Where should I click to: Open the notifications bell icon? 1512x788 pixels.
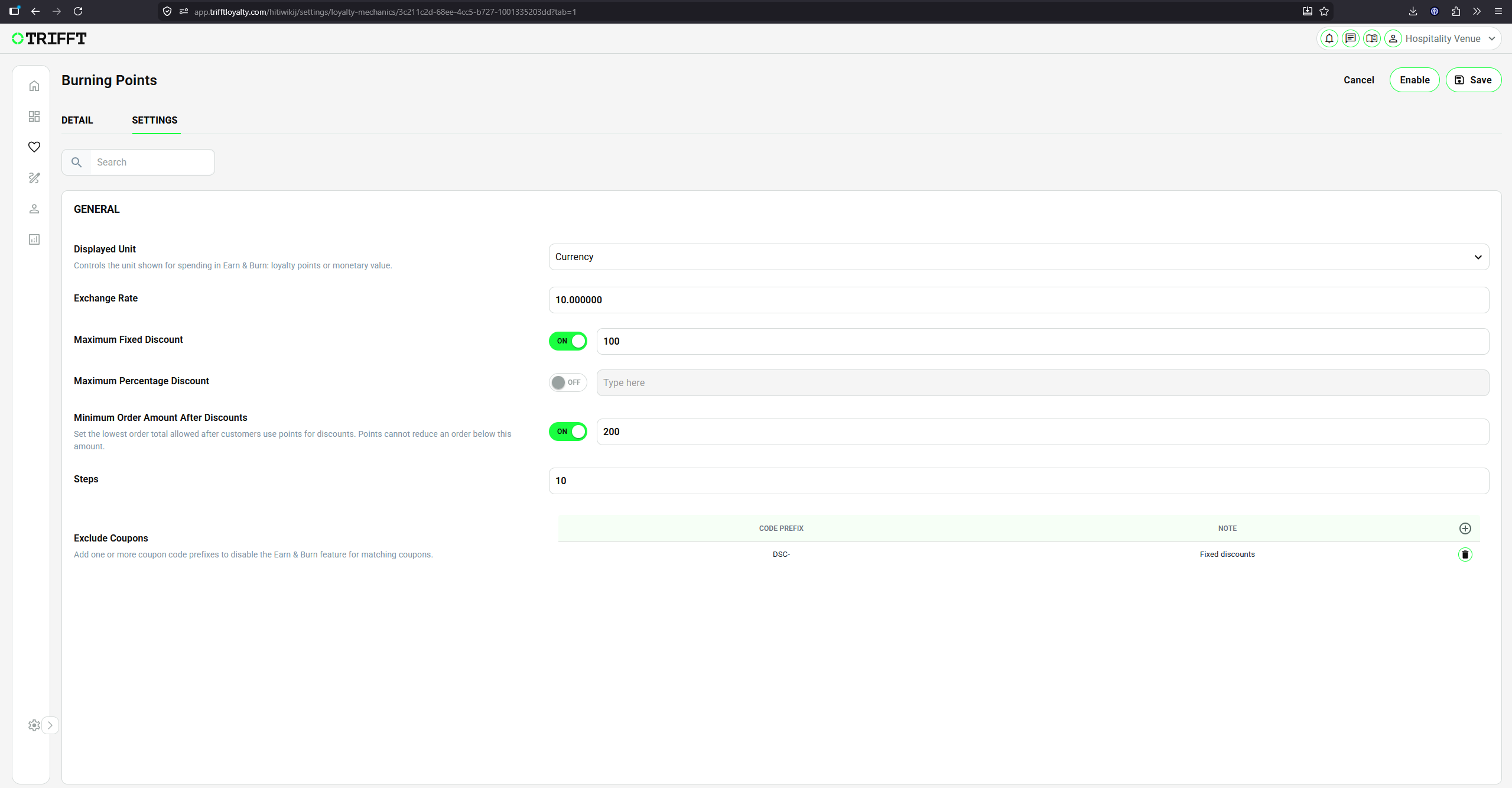1329,38
